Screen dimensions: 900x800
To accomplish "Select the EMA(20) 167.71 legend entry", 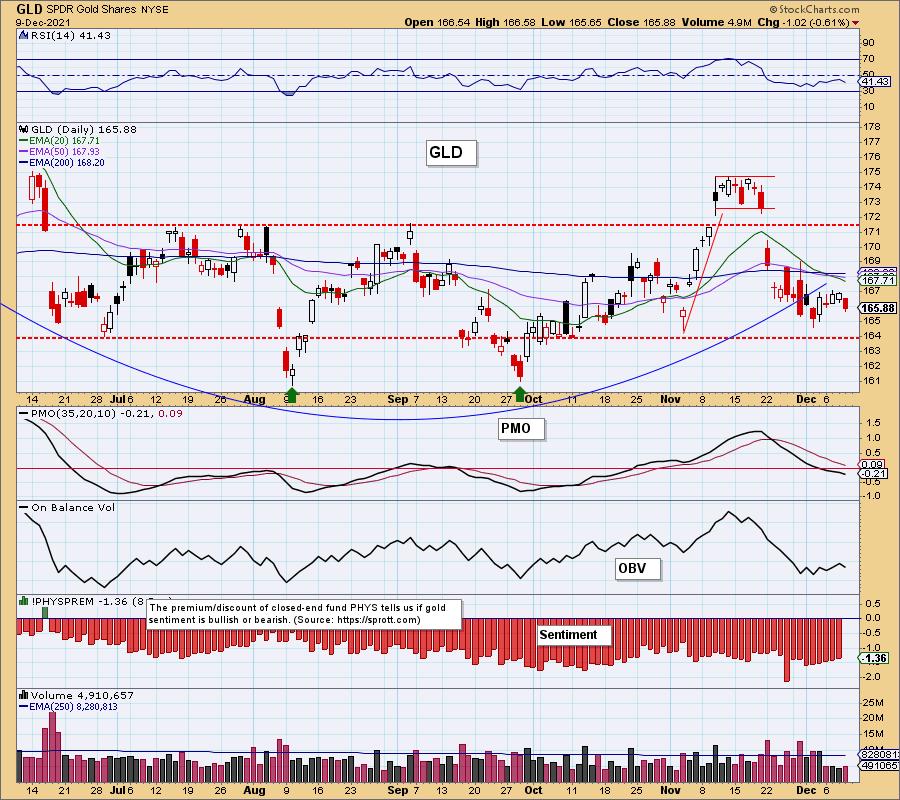I will point(59,141).
